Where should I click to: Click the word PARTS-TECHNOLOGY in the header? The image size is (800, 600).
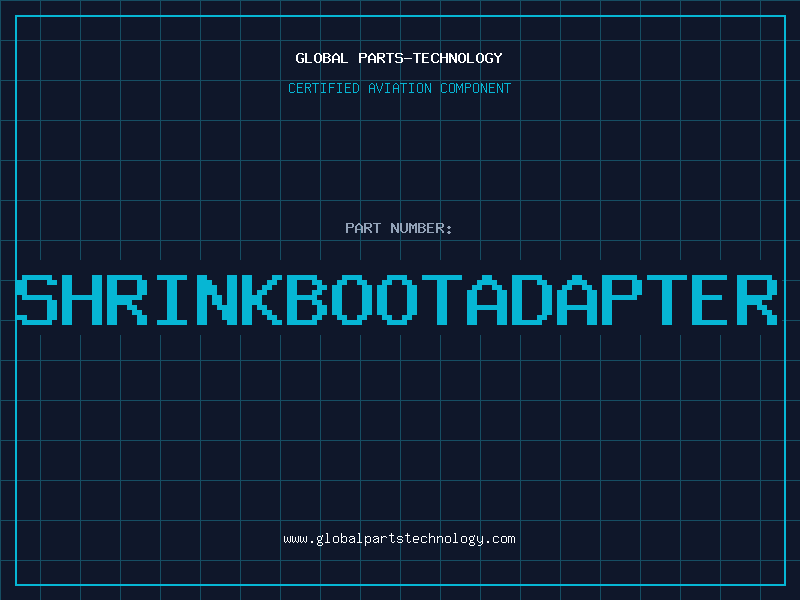pos(430,58)
